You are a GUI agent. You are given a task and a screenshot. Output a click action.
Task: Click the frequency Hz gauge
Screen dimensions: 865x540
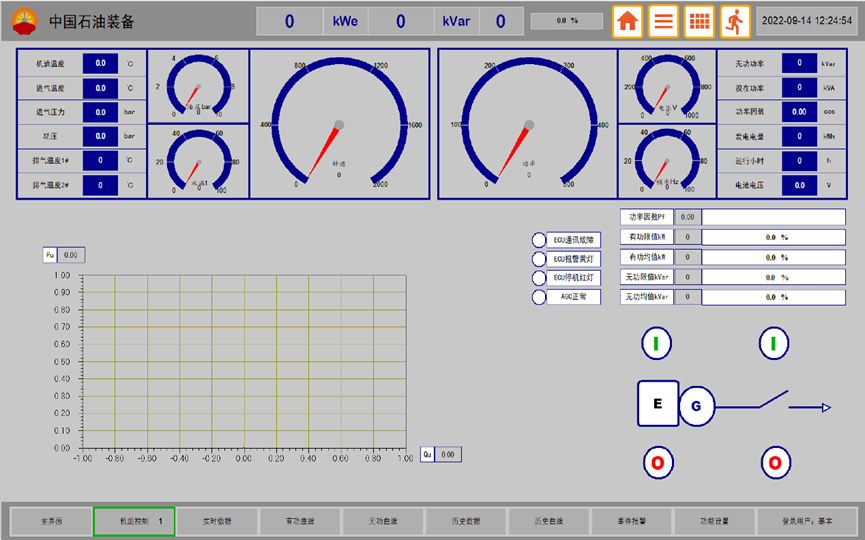(x=668, y=161)
